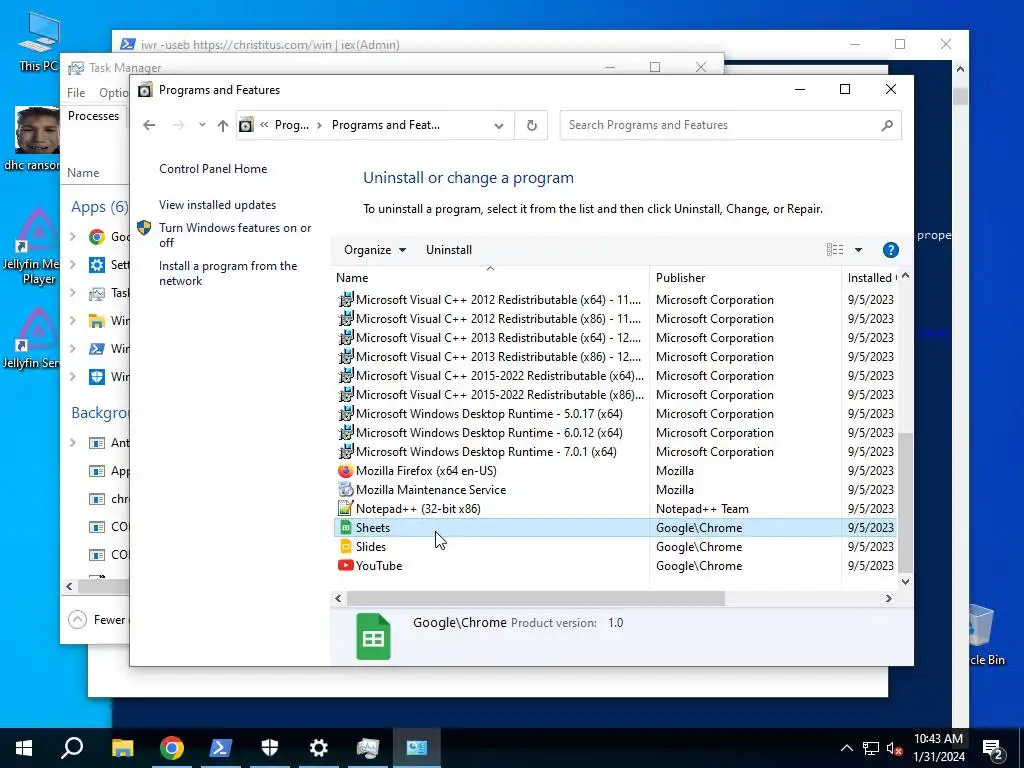
Task: Open Windows Start menu
Action: [x=24, y=748]
